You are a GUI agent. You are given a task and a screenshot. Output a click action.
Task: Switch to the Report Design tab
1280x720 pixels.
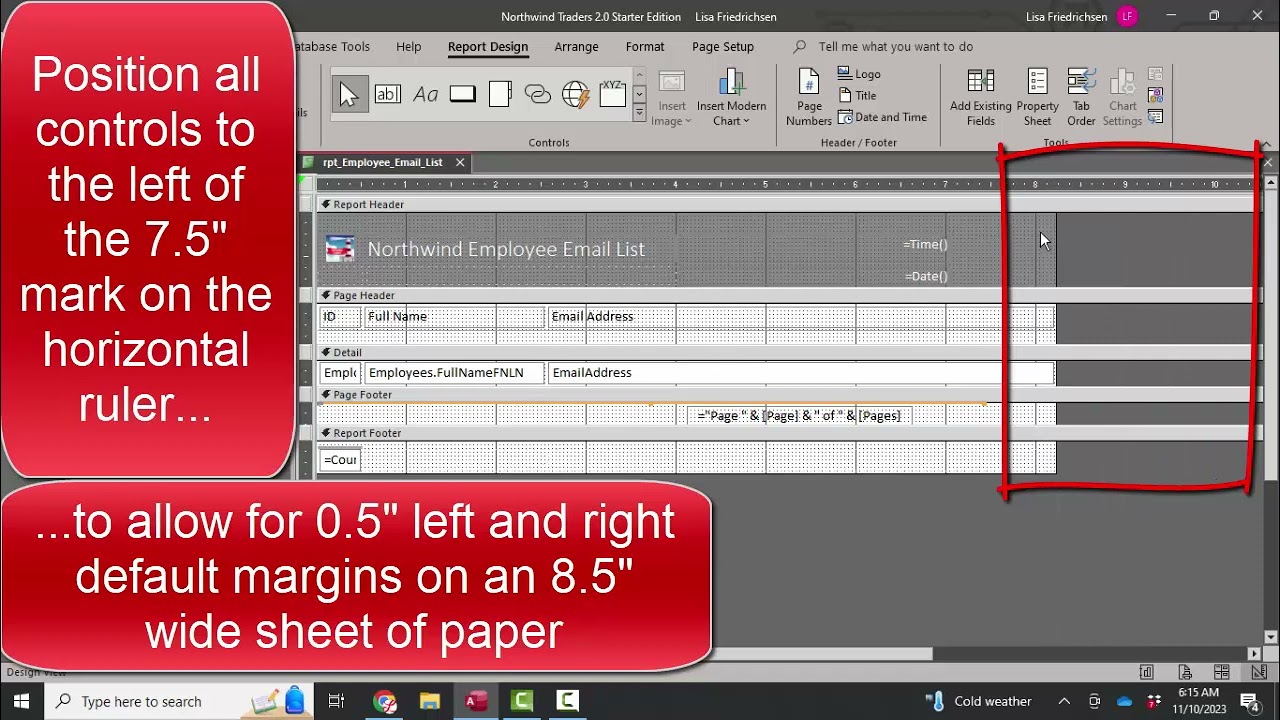pos(488,46)
